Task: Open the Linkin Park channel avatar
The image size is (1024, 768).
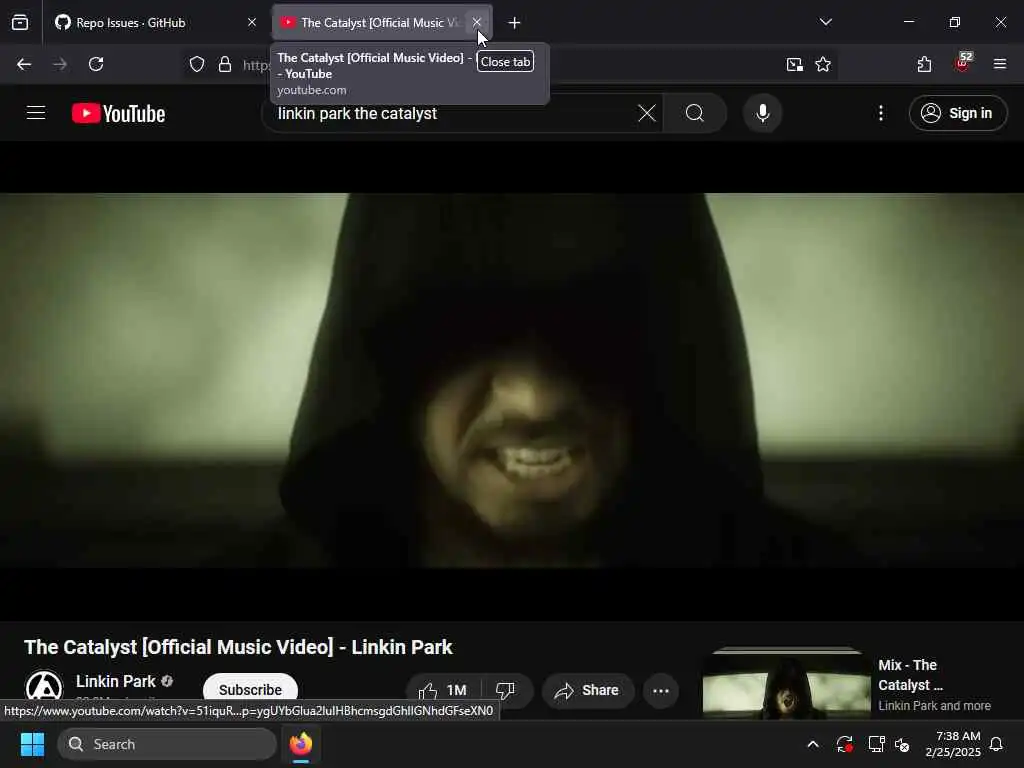Action: pyautogui.click(x=44, y=689)
